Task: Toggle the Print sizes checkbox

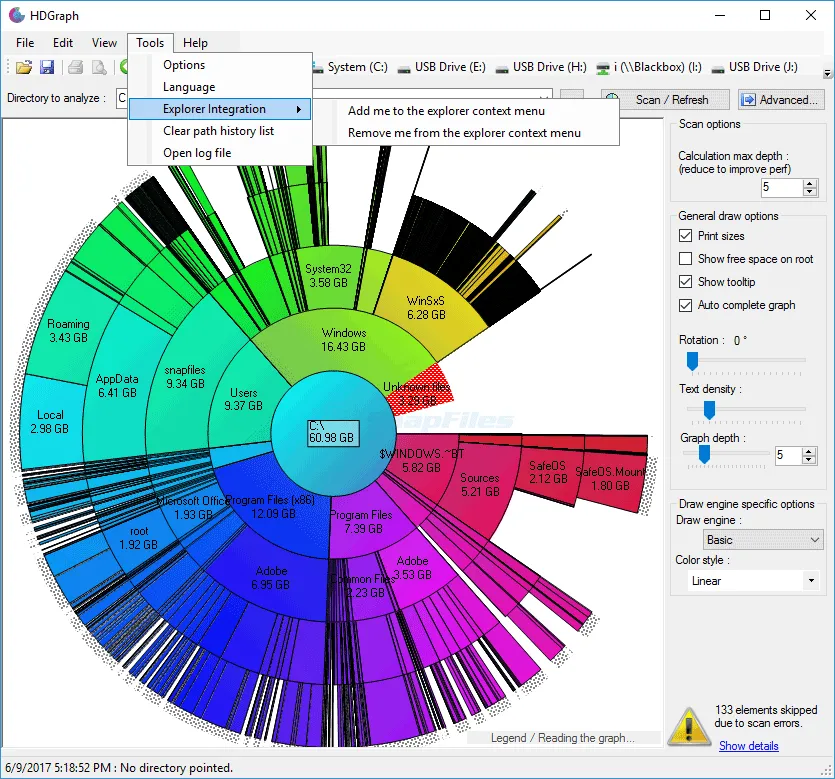Action: pos(685,235)
